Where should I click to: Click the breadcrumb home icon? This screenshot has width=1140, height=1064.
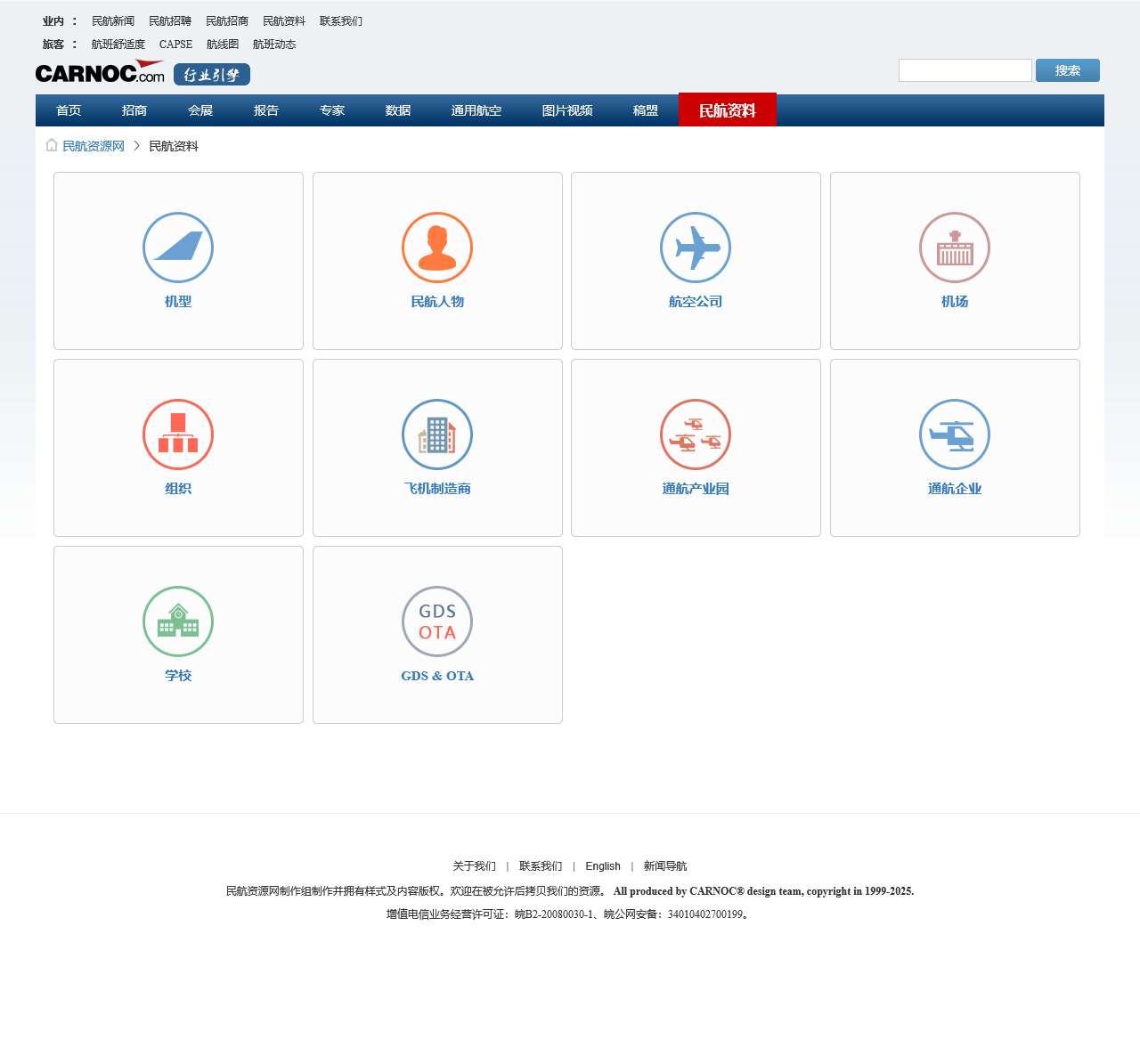tap(52, 145)
